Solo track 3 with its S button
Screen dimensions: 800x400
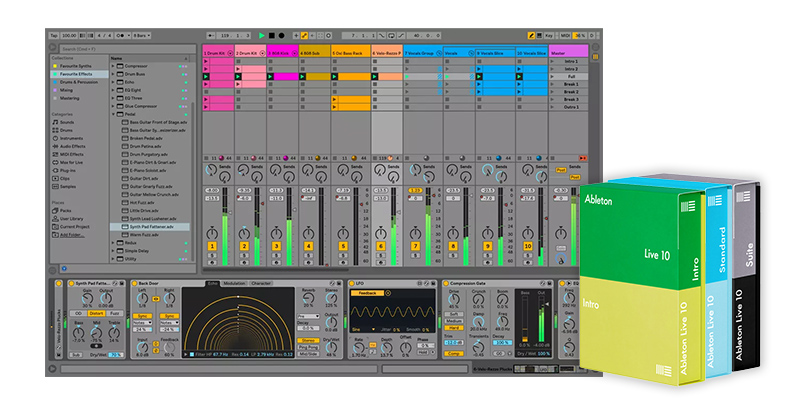(277, 256)
